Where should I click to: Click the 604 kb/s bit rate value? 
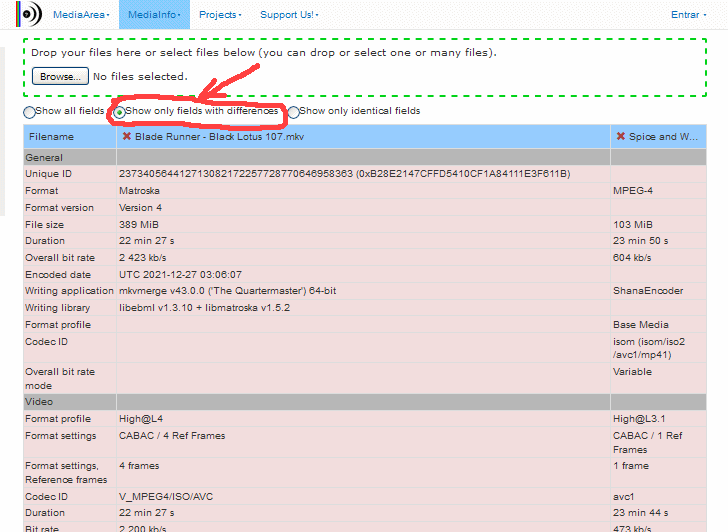coord(632,258)
